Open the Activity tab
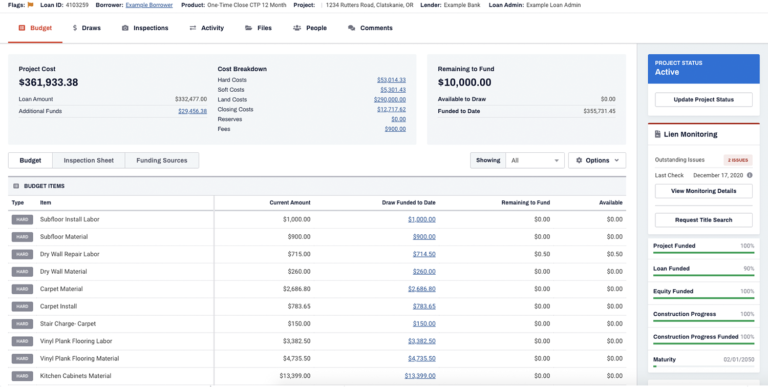 (x=207, y=28)
